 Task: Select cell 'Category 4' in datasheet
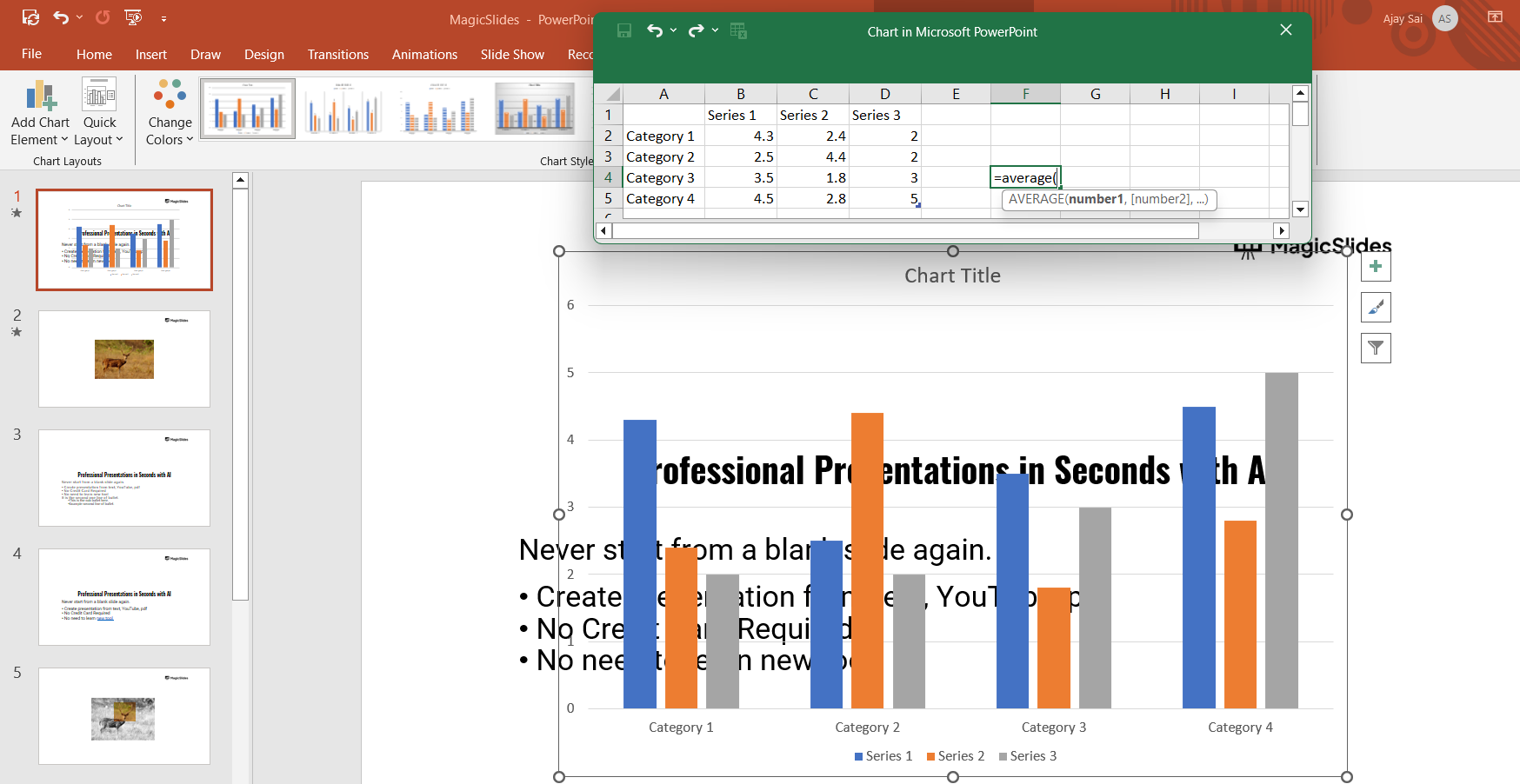click(x=663, y=198)
